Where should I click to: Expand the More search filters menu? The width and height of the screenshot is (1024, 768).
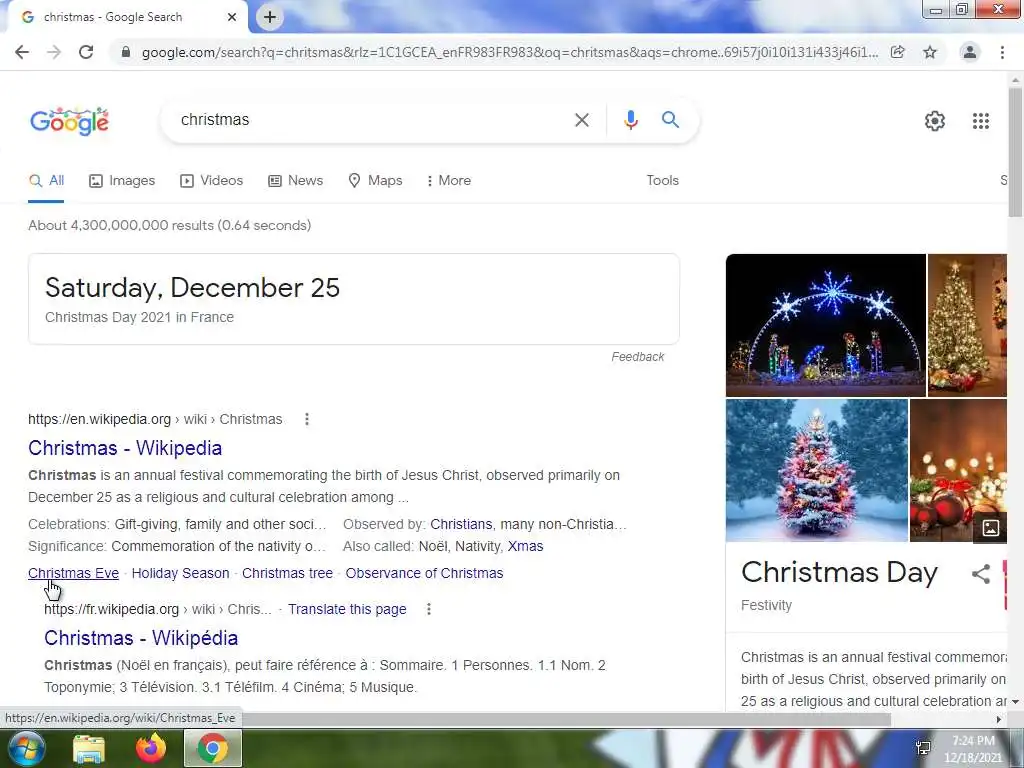pos(448,180)
